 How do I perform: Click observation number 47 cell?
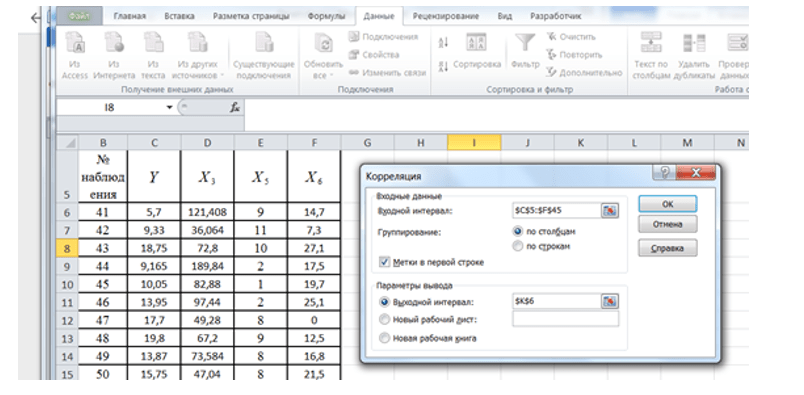coord(103,320)
